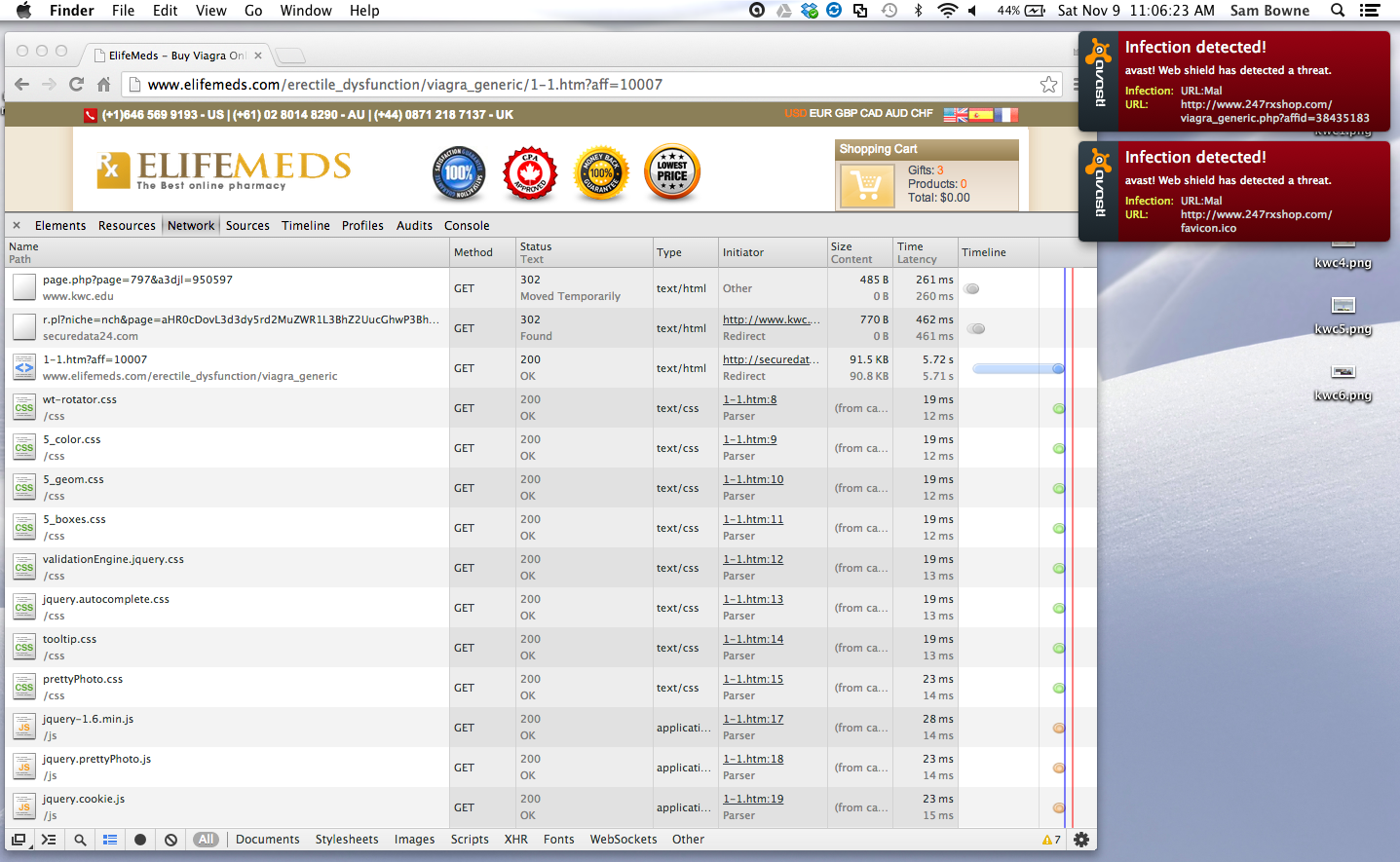Switch to the Audits tab
The image size is (1400, 862).
pyautogui.click(x=414, y=225)
